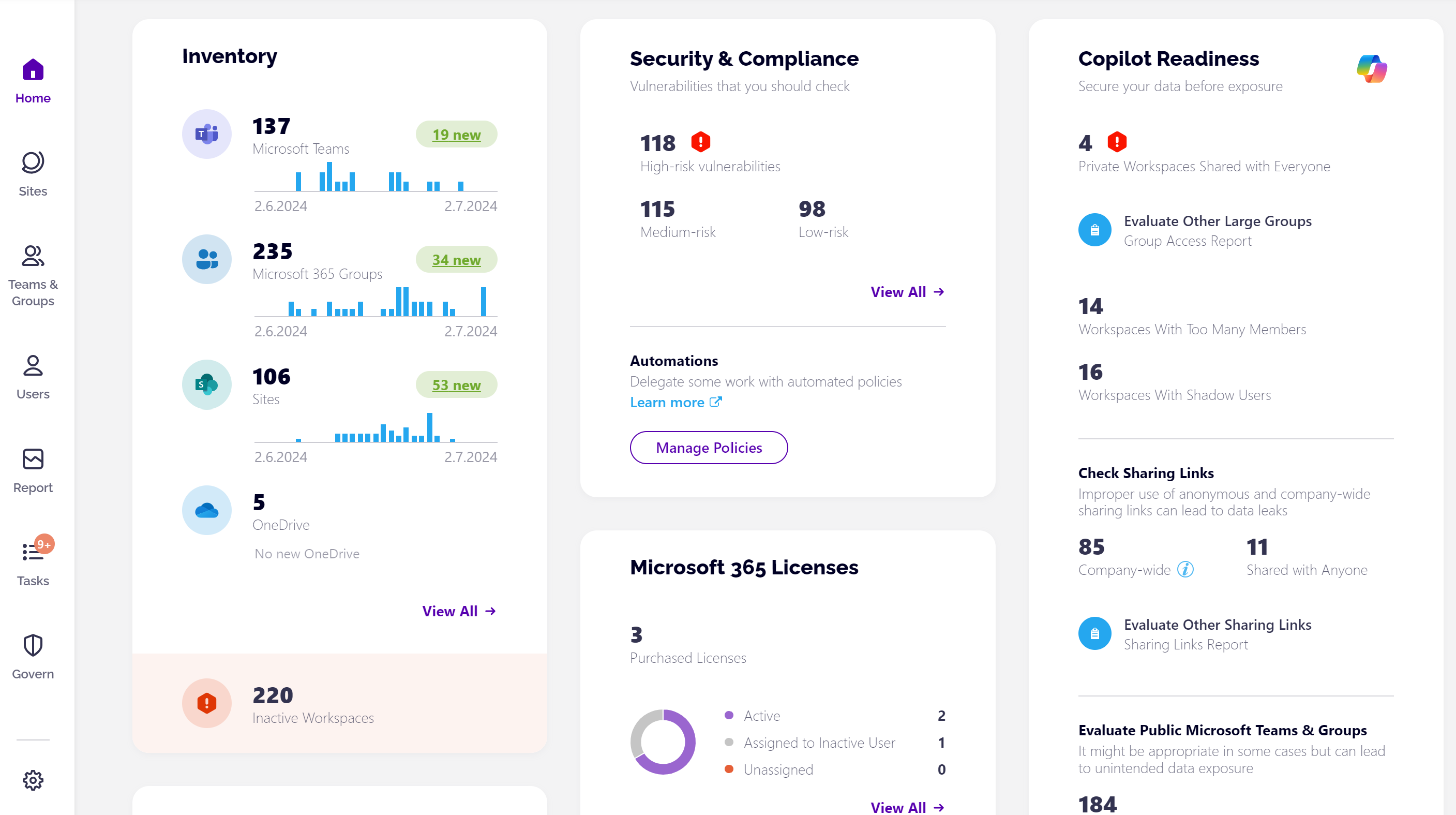Click 14 Workspaces With Too Many Members
Screen dimensions: 1456x815
tap(1090, 306)
